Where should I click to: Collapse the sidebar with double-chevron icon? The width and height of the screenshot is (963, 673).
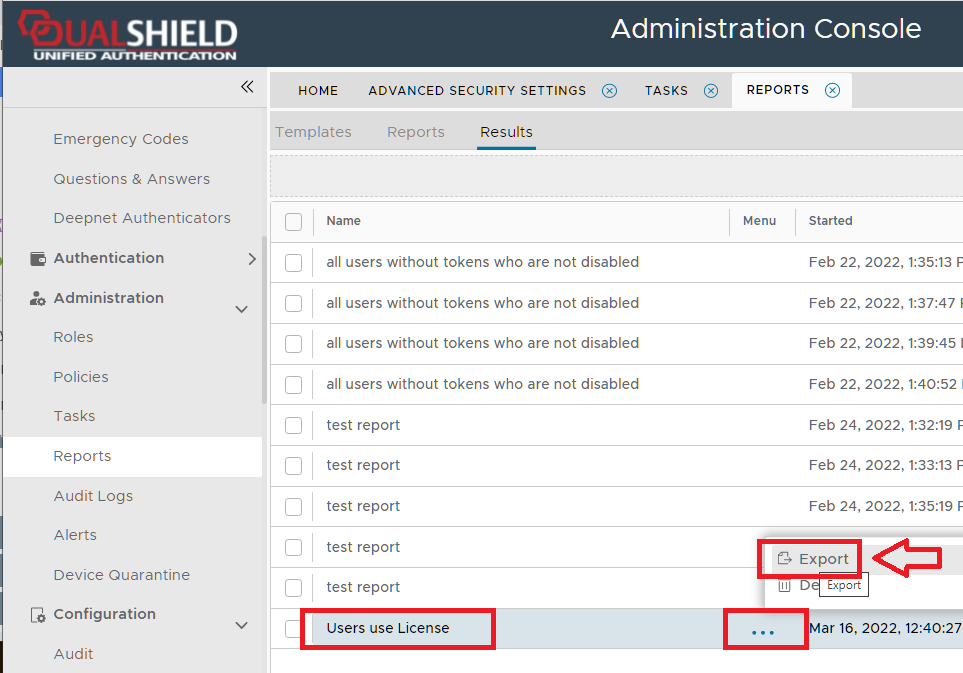click(x=247, y=87)
